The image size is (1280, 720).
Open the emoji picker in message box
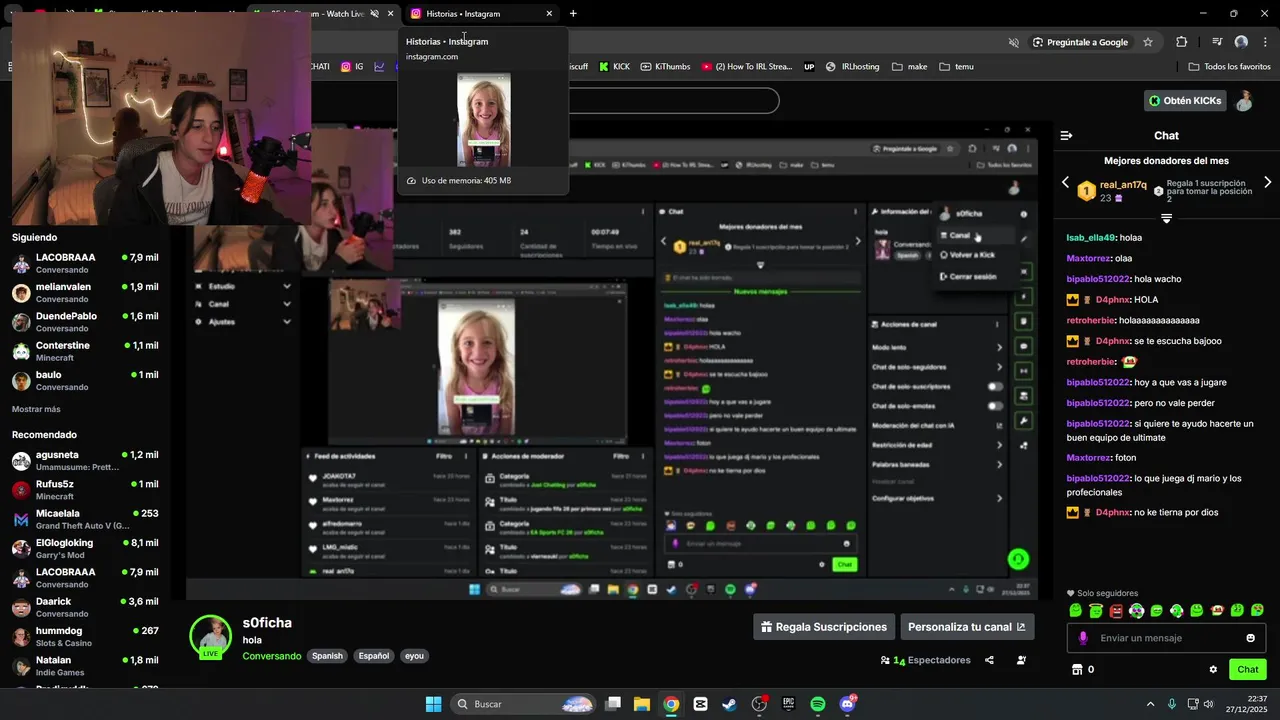pyautogui.click(x=1250, y=638)
